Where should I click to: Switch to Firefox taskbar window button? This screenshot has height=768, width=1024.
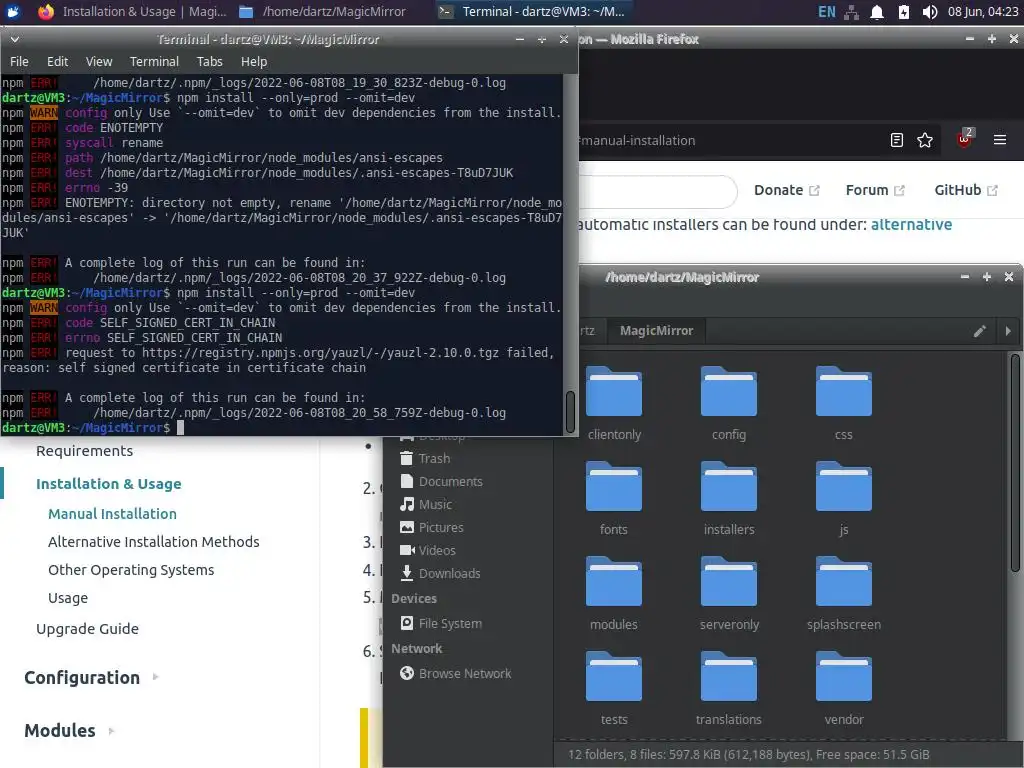(133, 12)
